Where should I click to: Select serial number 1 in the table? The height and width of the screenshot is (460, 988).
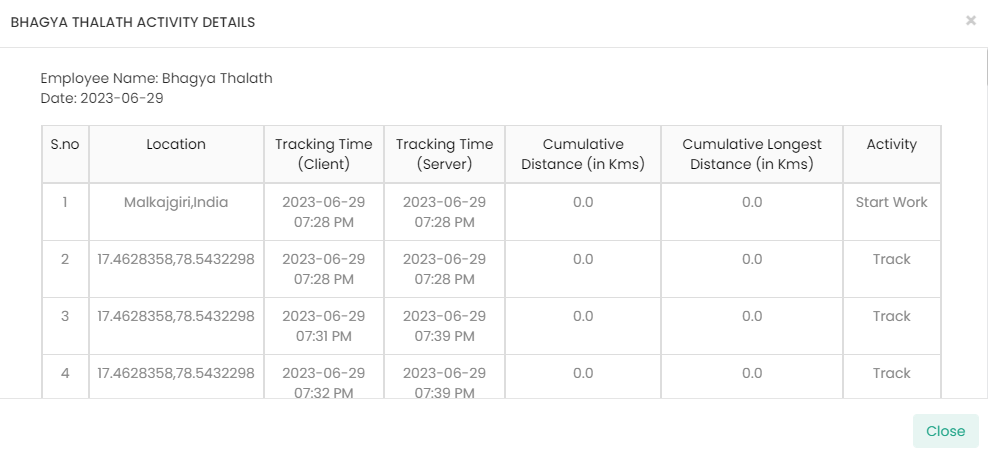tap(65, 202)
